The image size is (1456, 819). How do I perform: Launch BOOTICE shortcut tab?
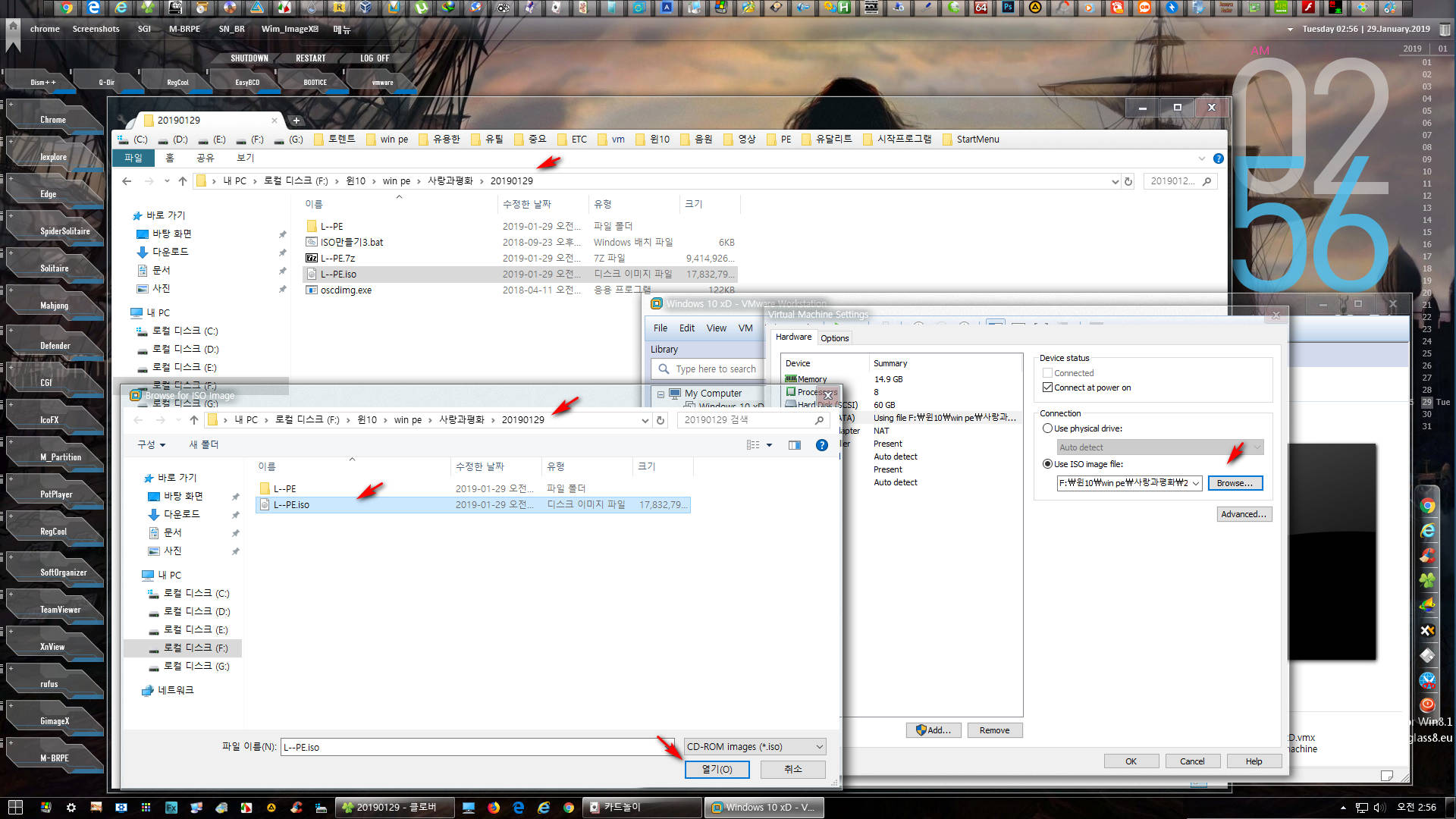315,82
